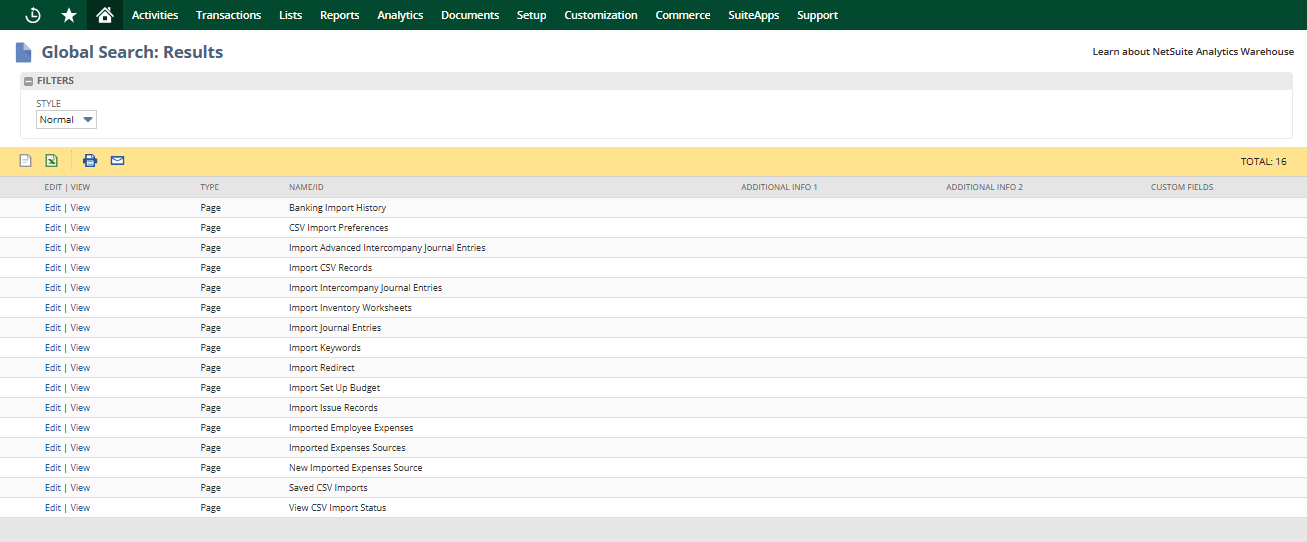Open the Transactions menu

(x=228, y=15)
